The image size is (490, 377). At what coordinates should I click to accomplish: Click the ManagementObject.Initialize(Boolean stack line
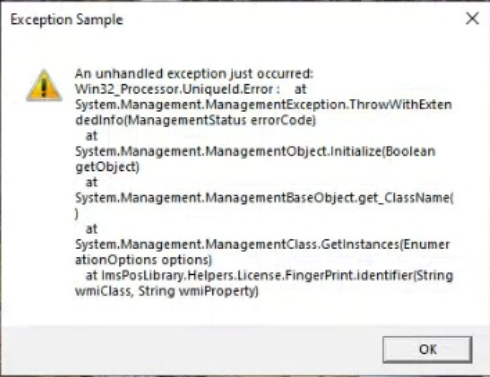tap(255, 151)
